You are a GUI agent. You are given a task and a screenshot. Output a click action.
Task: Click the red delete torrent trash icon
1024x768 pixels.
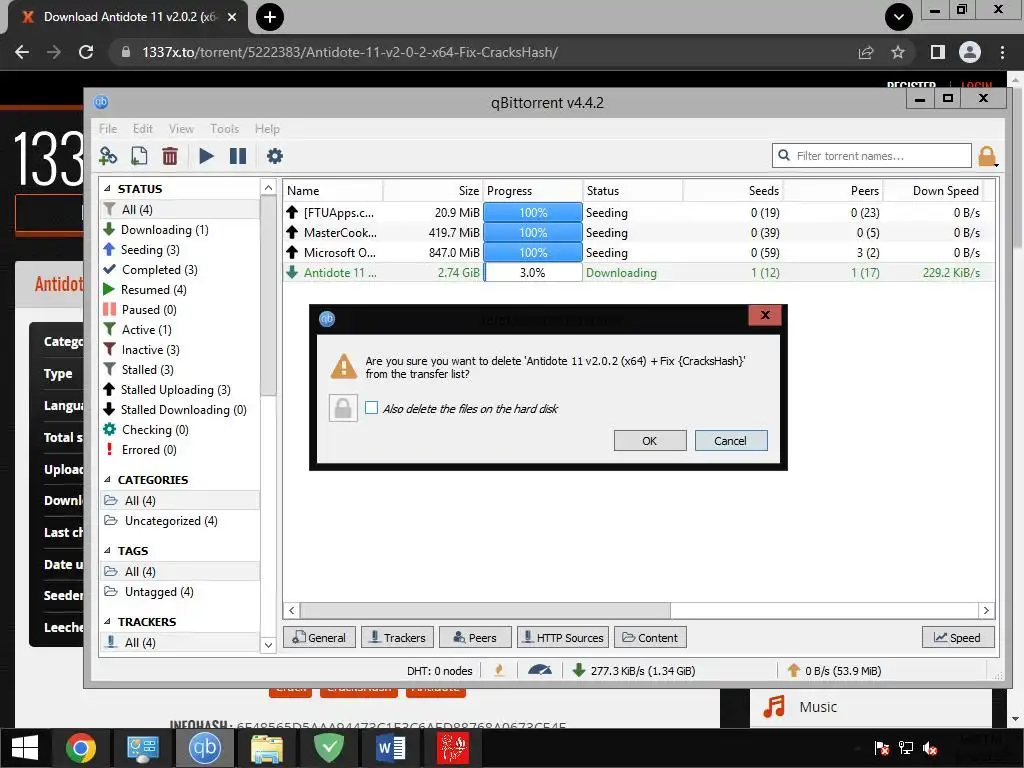[x=170, y=156]
